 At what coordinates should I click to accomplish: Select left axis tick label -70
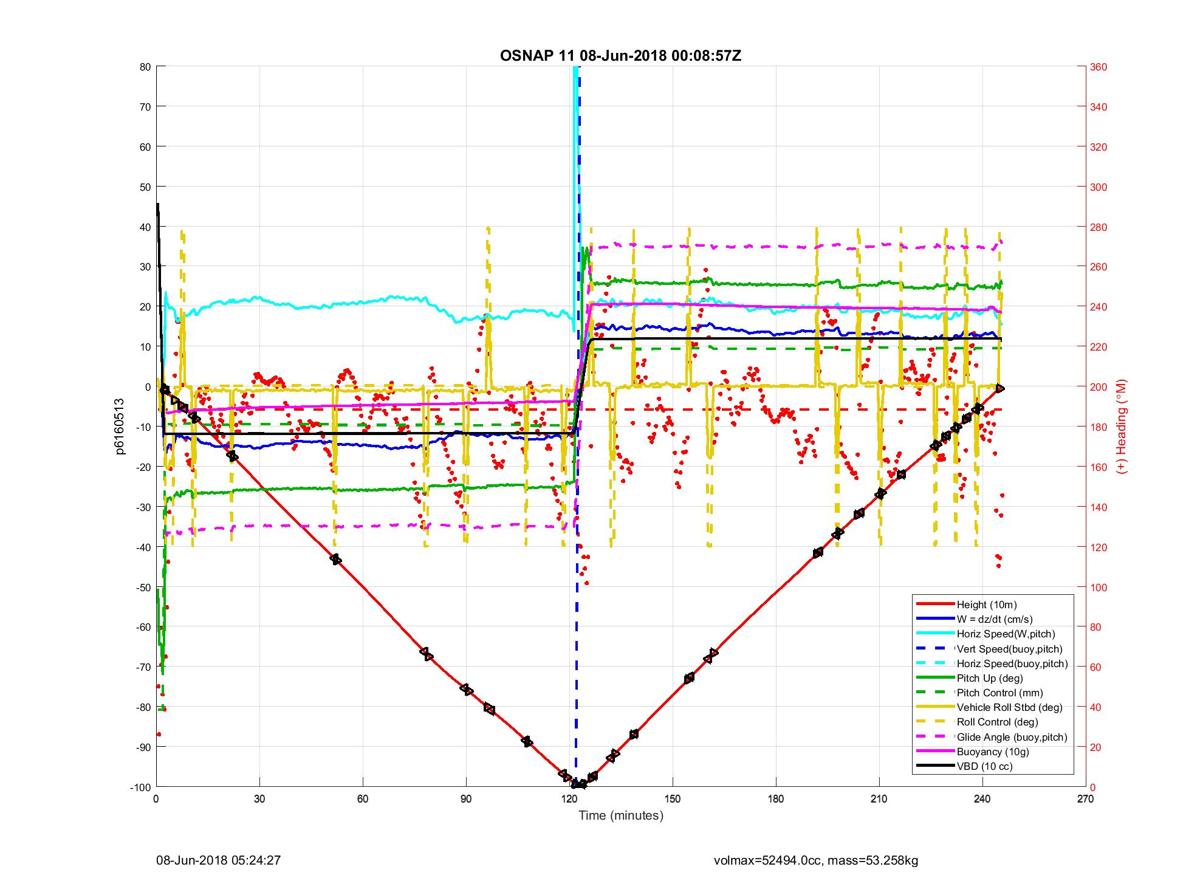click(x=143, y=667)
